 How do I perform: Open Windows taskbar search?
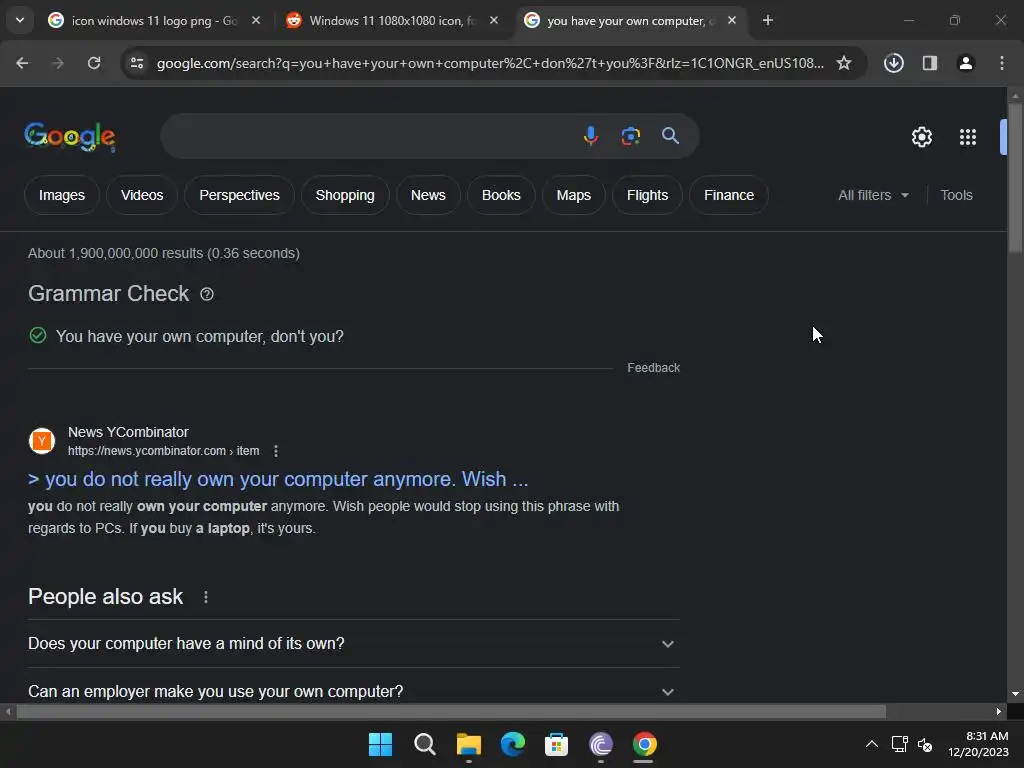pyautogui.click(x=424, y=744)
